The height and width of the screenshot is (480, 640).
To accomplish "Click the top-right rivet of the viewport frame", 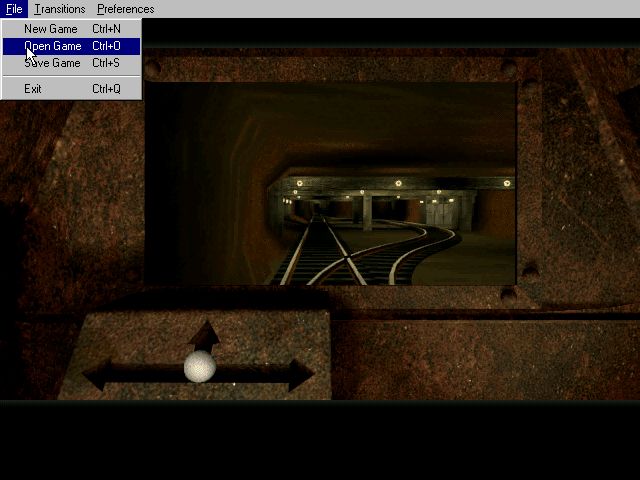I will [508, 69].
